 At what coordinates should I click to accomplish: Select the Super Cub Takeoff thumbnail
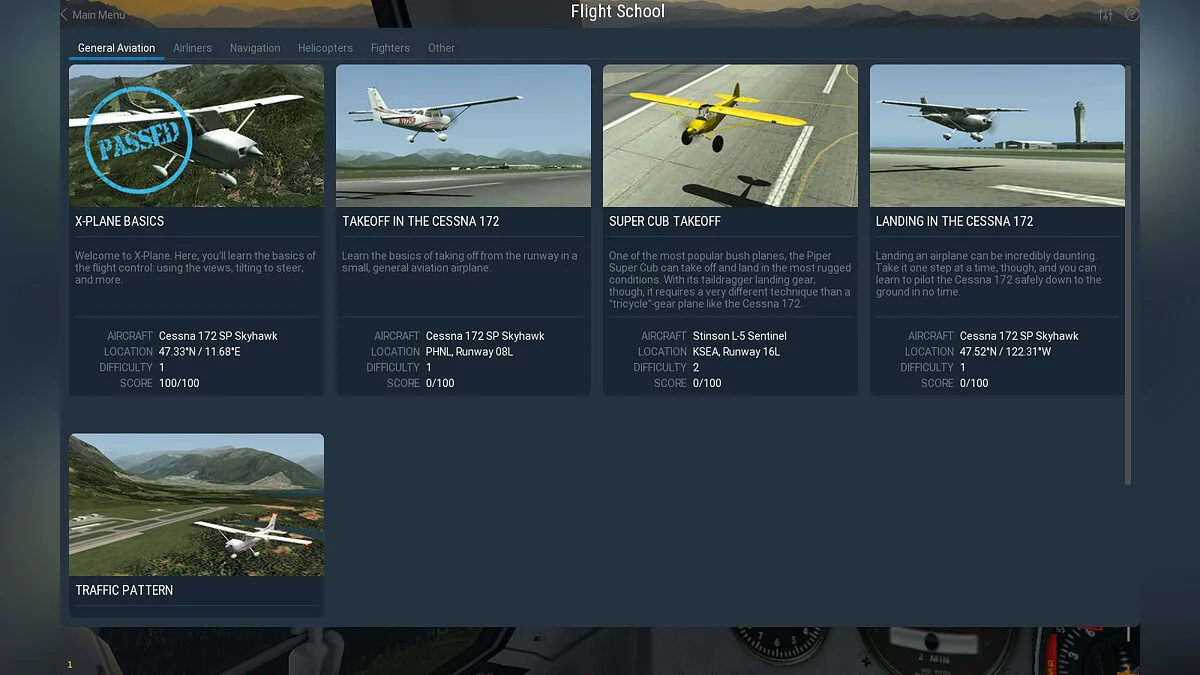[730, 136]
